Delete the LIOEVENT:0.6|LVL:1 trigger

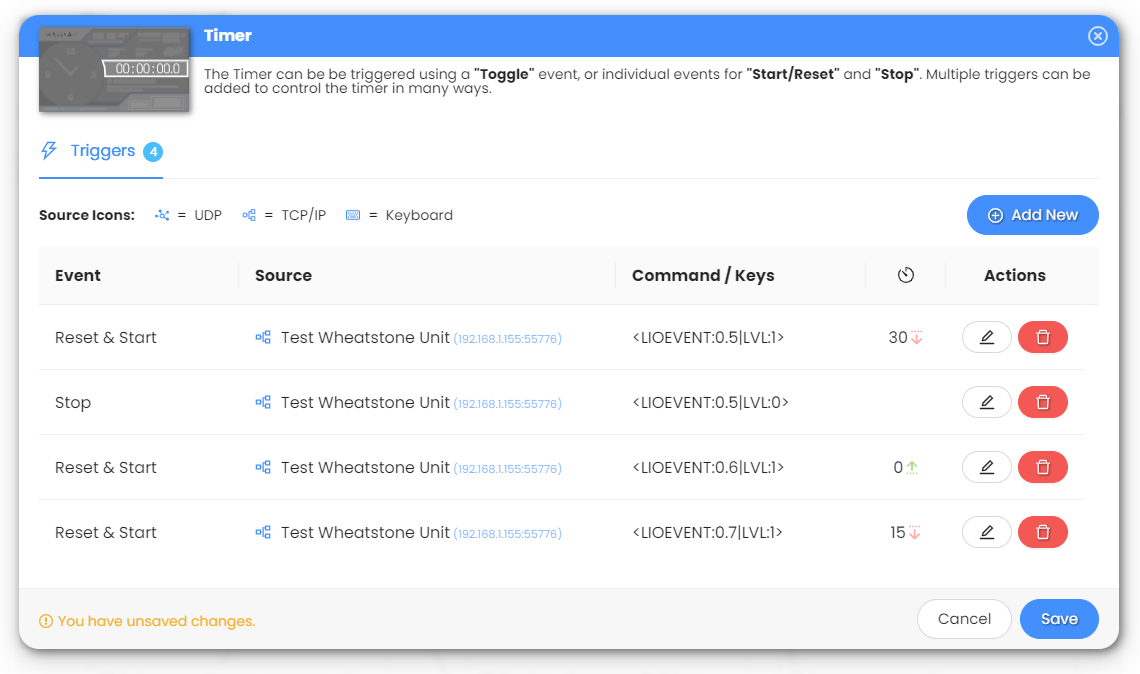point(1042,468)
